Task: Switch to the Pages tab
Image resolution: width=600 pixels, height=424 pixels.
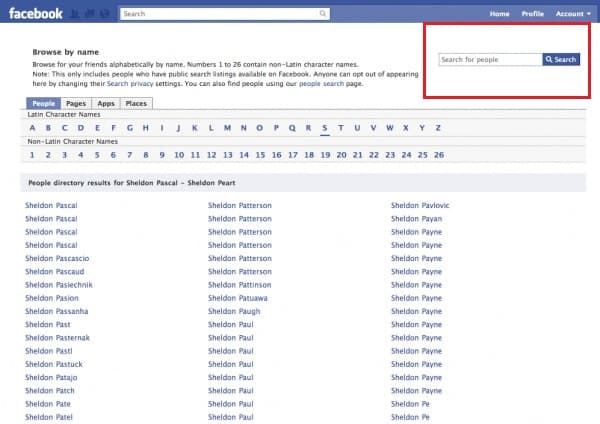Action: [76, 103]
